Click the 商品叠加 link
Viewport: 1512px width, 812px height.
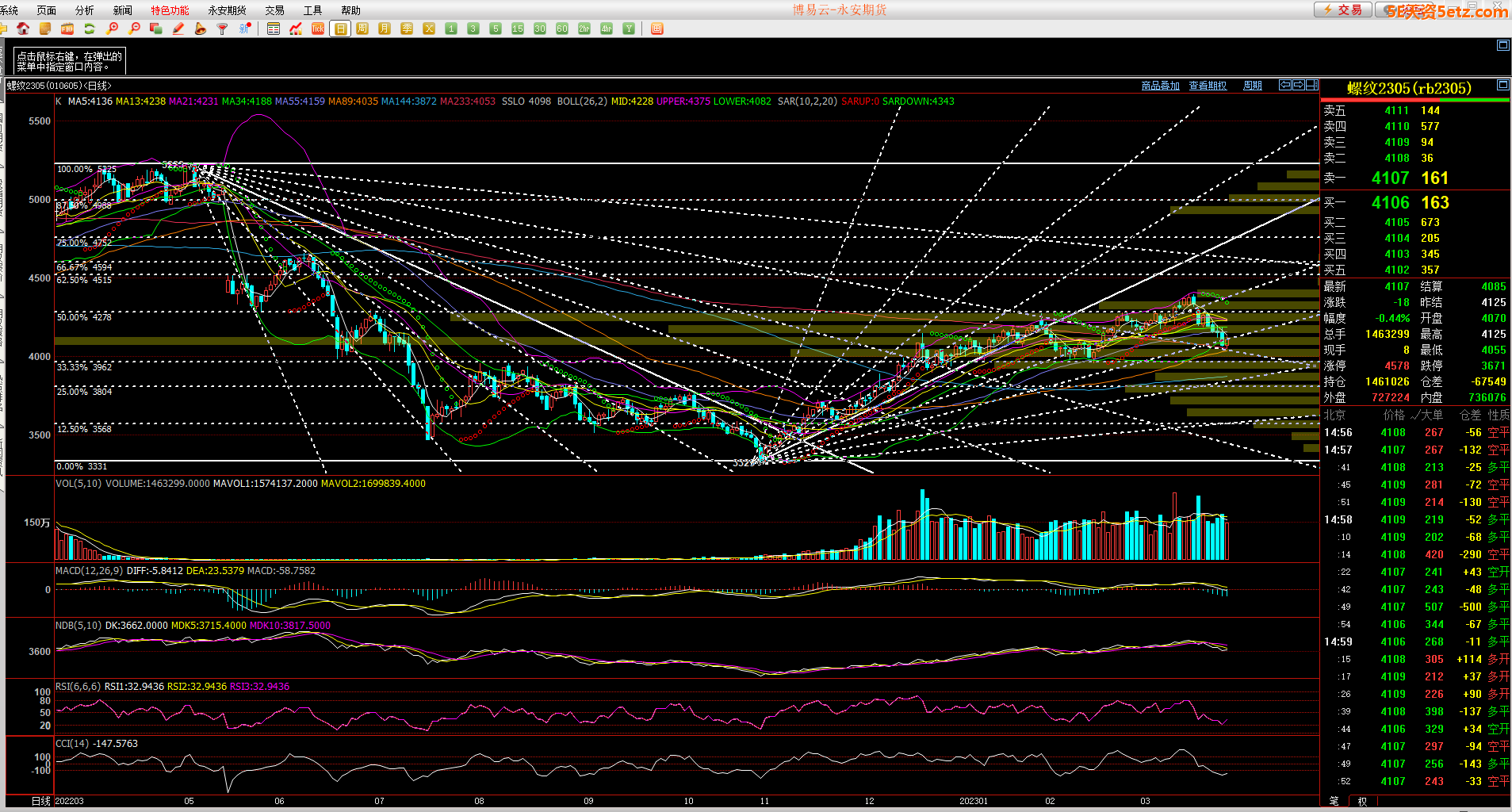point(1160,86)
